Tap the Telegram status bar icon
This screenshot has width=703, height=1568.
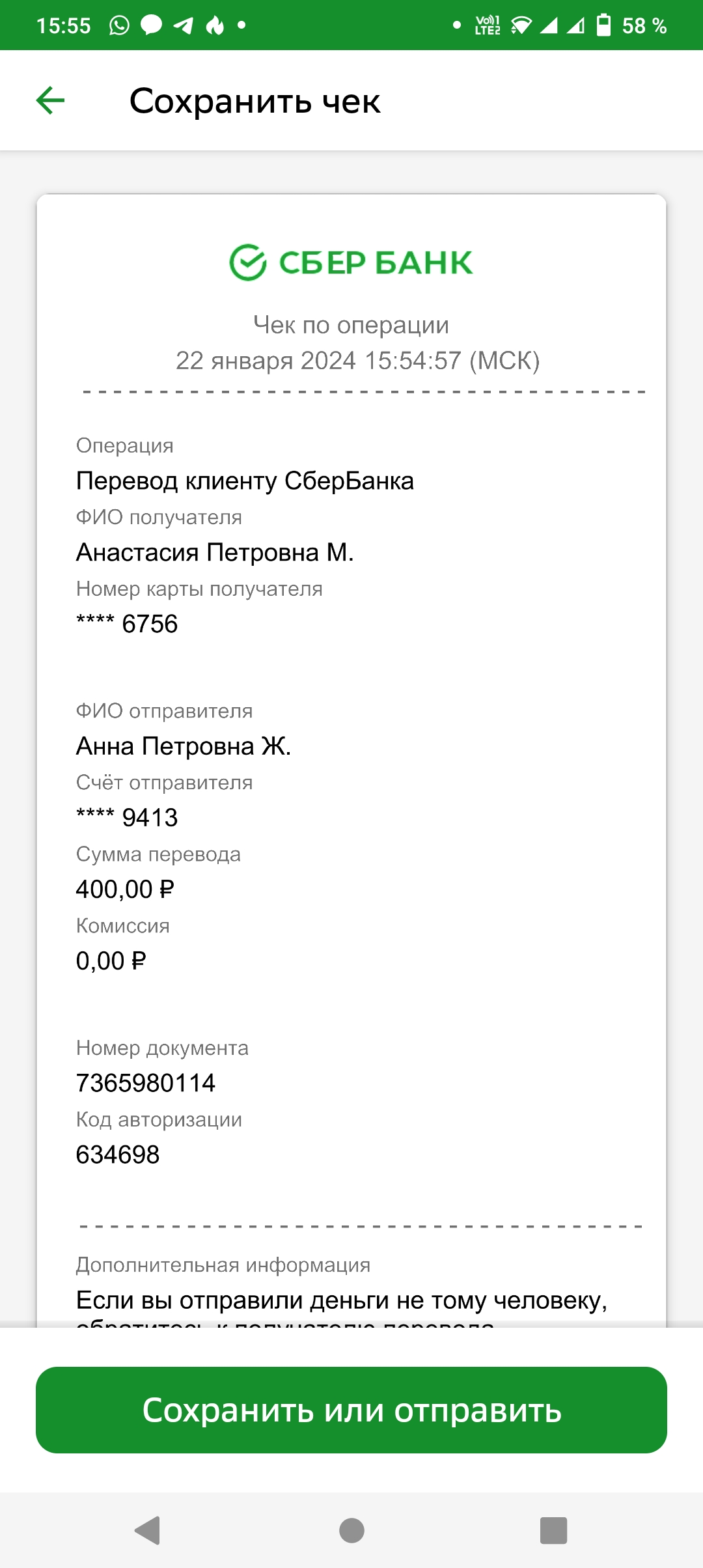pos(184,25)
